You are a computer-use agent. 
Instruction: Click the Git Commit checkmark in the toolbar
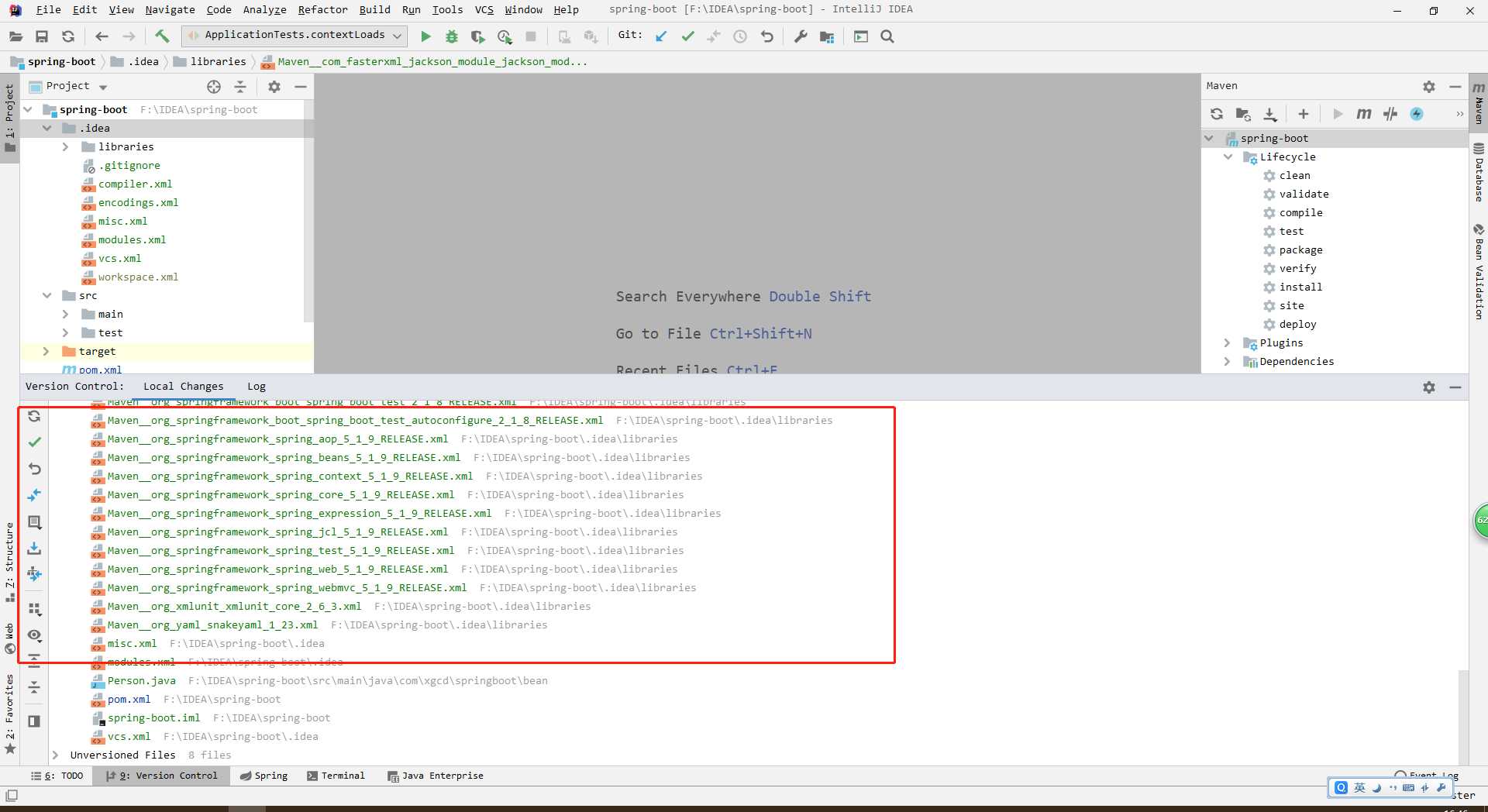tap(687, 36)
